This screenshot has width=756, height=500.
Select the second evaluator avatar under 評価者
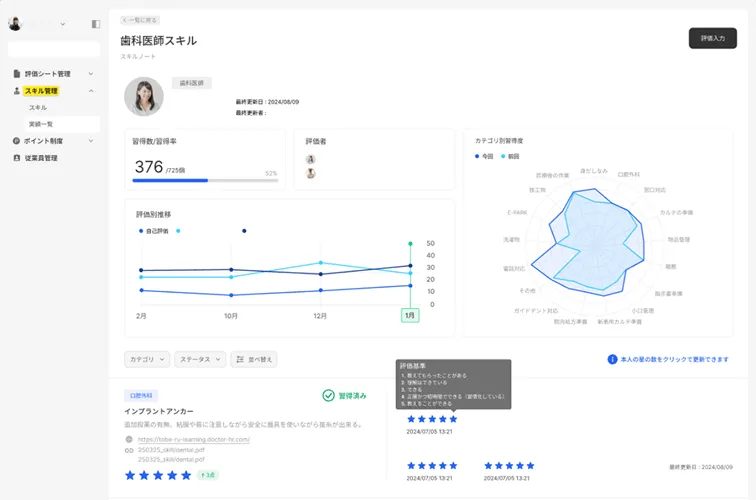pyautogui.click(x=310, y=173)
